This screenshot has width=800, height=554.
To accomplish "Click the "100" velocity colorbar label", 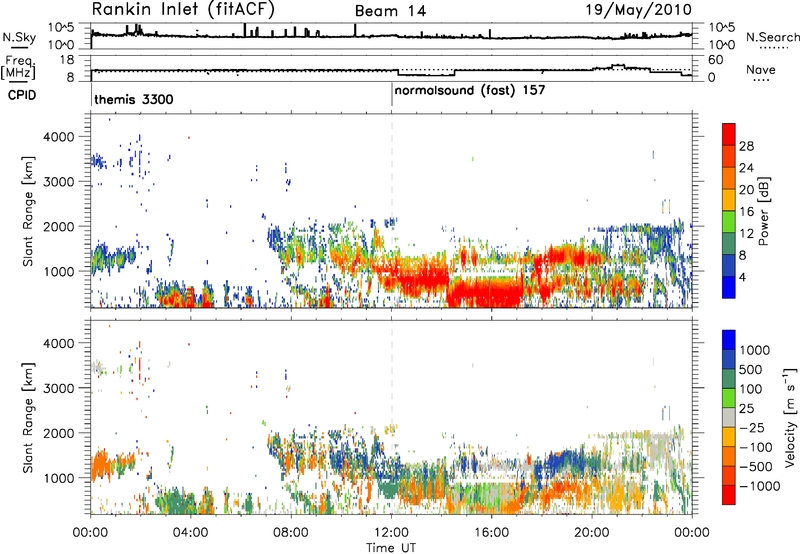I will click(x=752, y=389).
